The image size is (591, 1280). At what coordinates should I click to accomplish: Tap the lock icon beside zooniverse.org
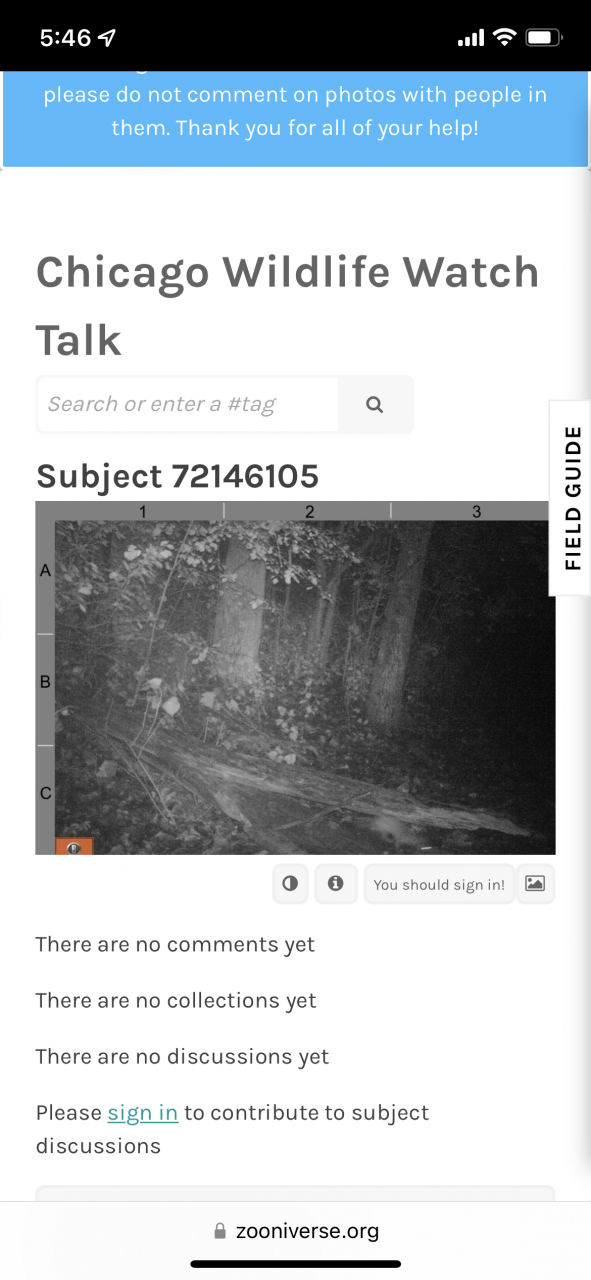click(221, 1231)
